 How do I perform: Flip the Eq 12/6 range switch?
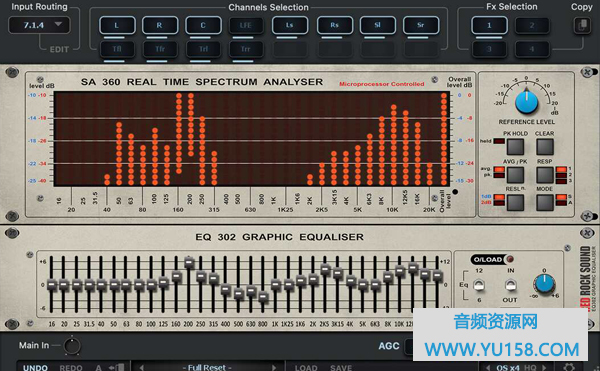pos(479,285)
